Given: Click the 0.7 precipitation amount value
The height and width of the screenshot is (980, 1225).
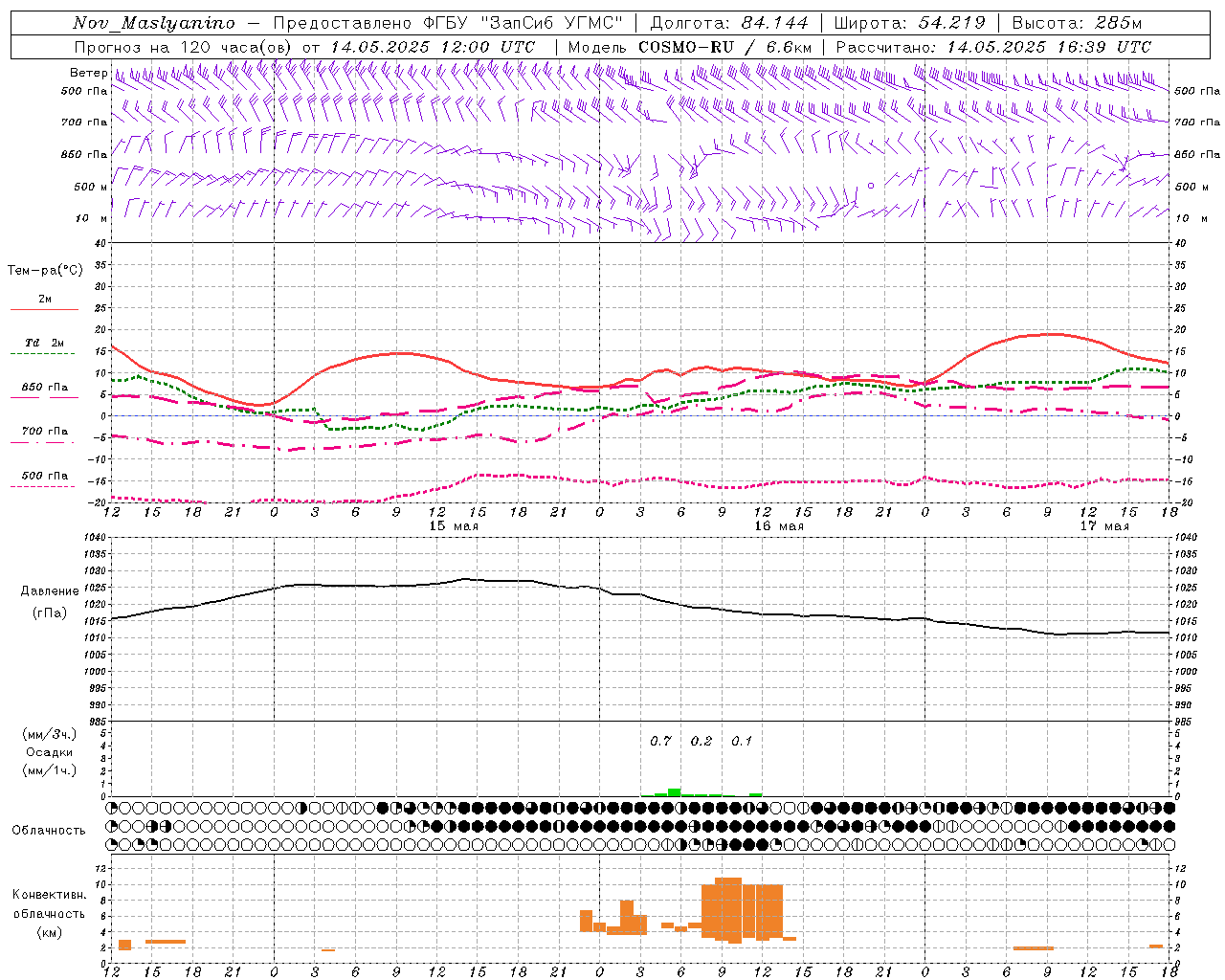Looking at the screenshot, I should click(x=660, y=741).
